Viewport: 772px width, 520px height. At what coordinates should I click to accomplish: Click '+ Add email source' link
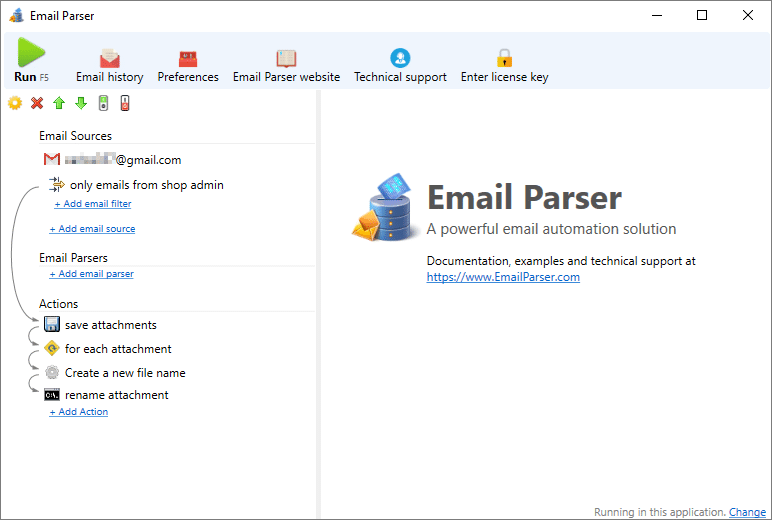point(92,228)
